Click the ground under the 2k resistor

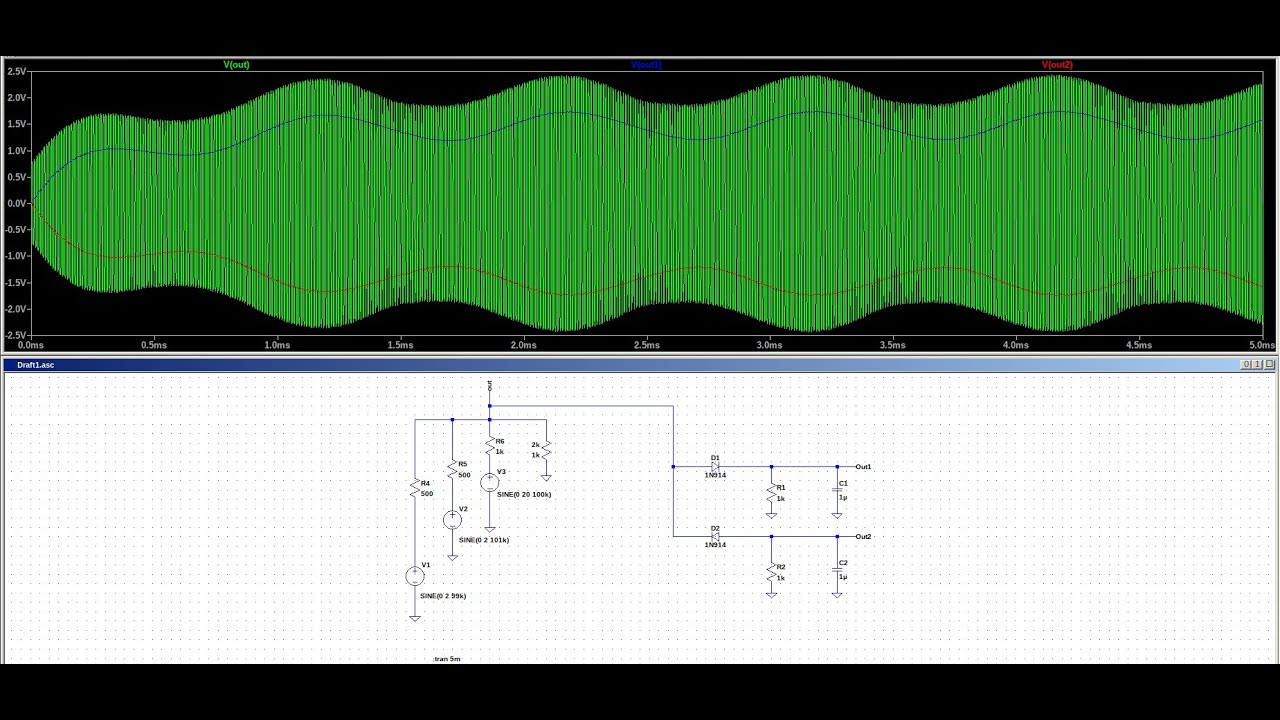(x=546, y=477)
